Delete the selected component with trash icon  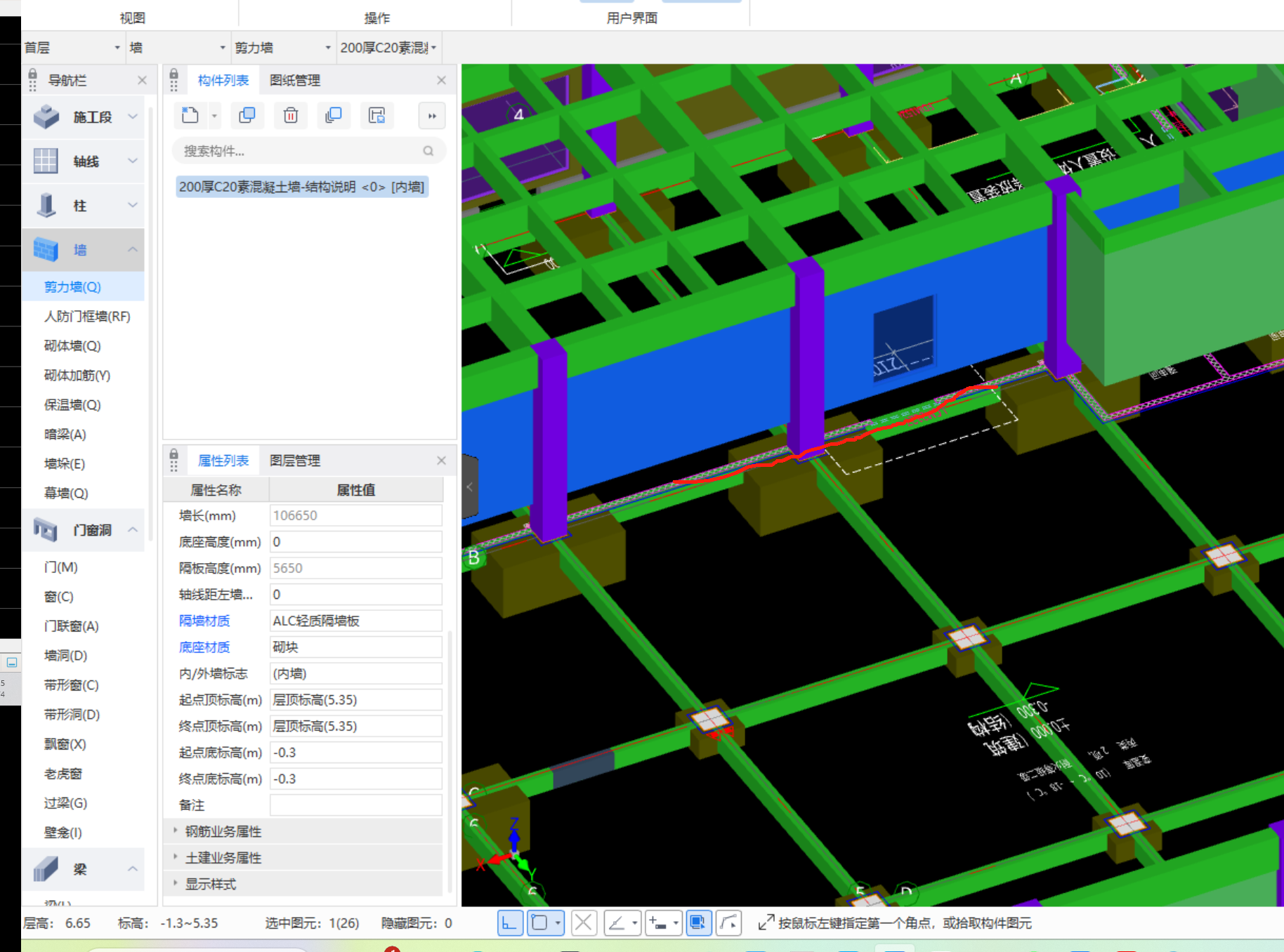click(x=291, y=115)
